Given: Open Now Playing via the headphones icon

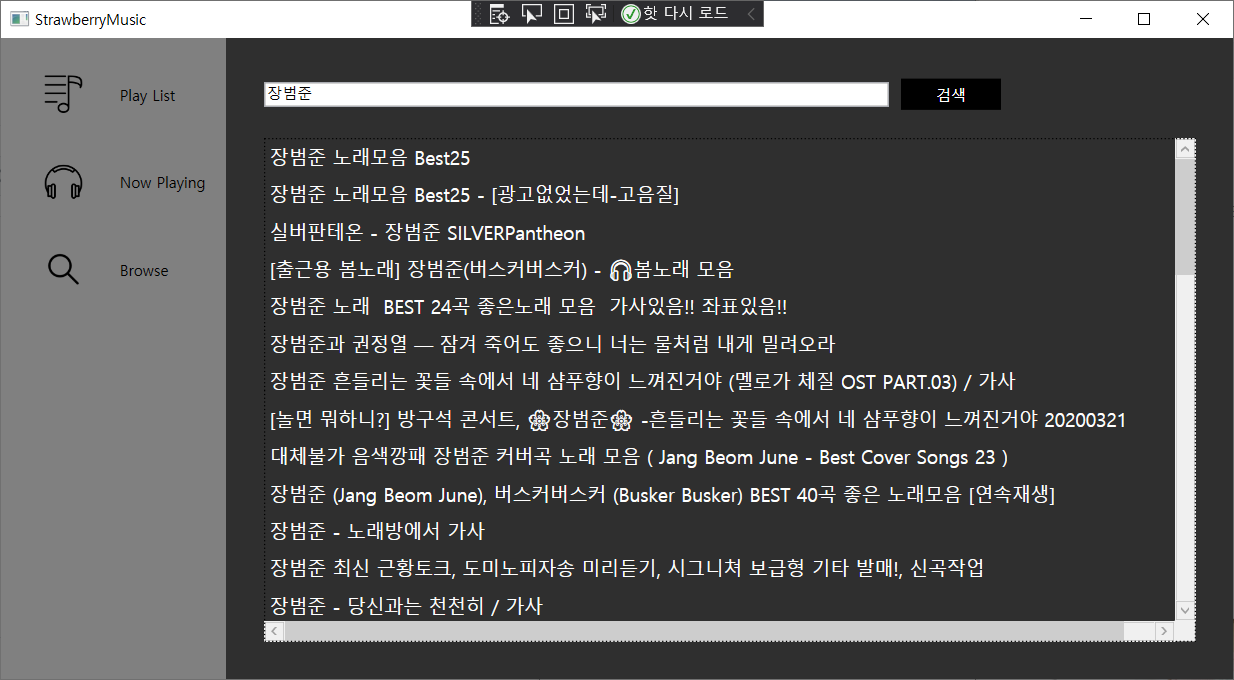Looking at the screenshot, I should (x=62, y=181).
